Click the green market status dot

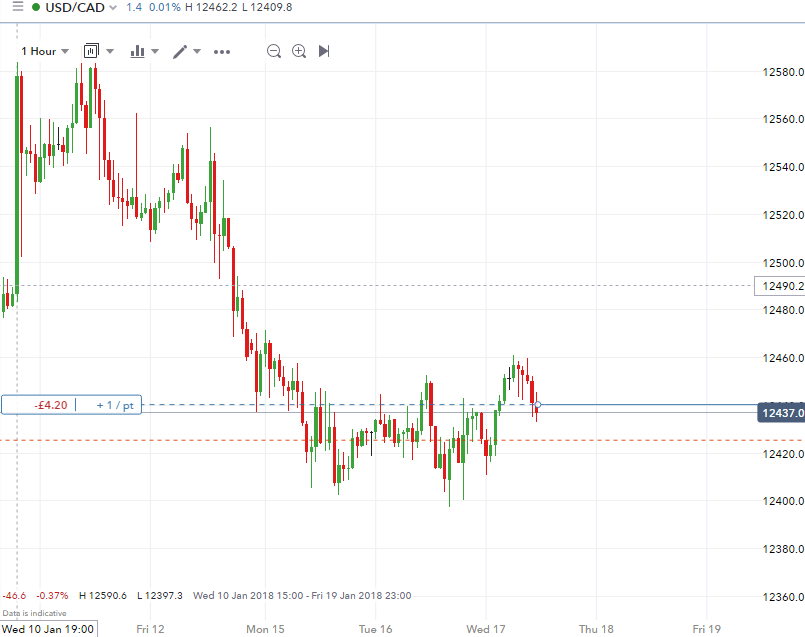(x=36, y=7)
